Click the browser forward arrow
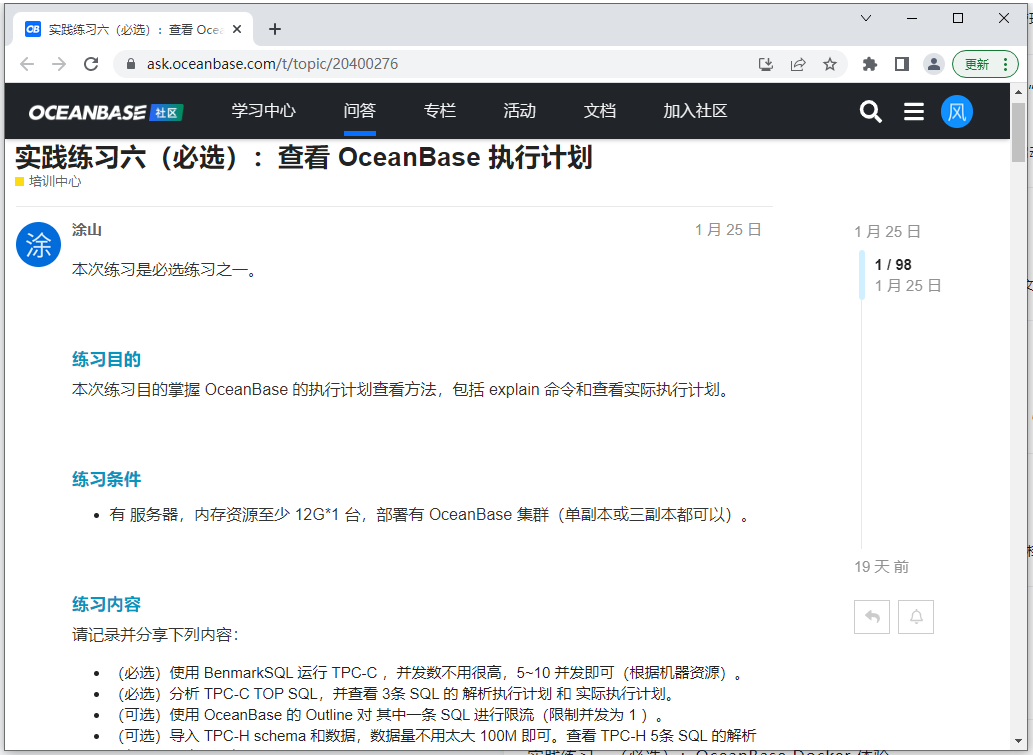The height and width of the screenshot is (755, 1033). (x=59, y=64)
